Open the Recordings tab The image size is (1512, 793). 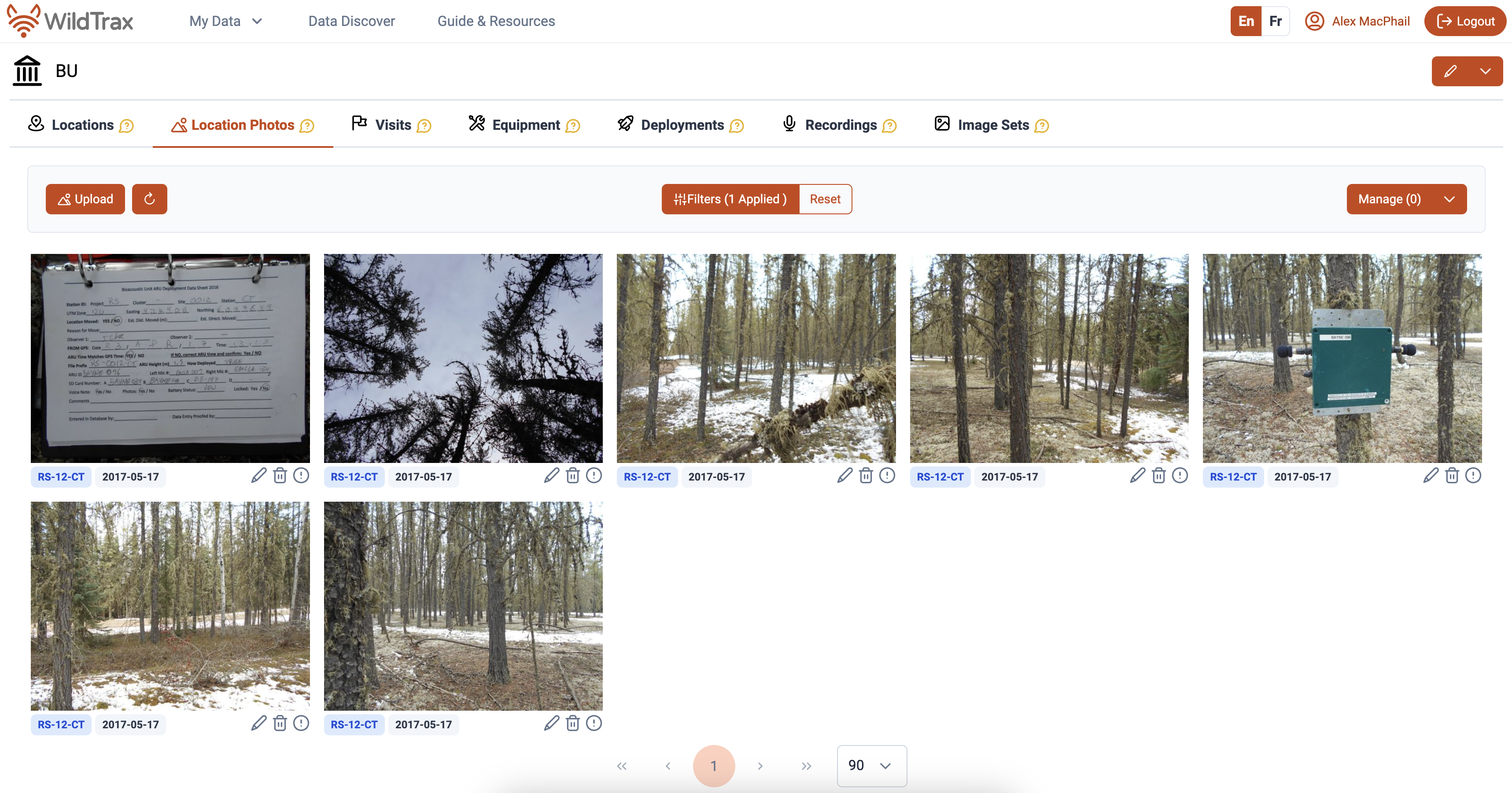pos(840,125)
